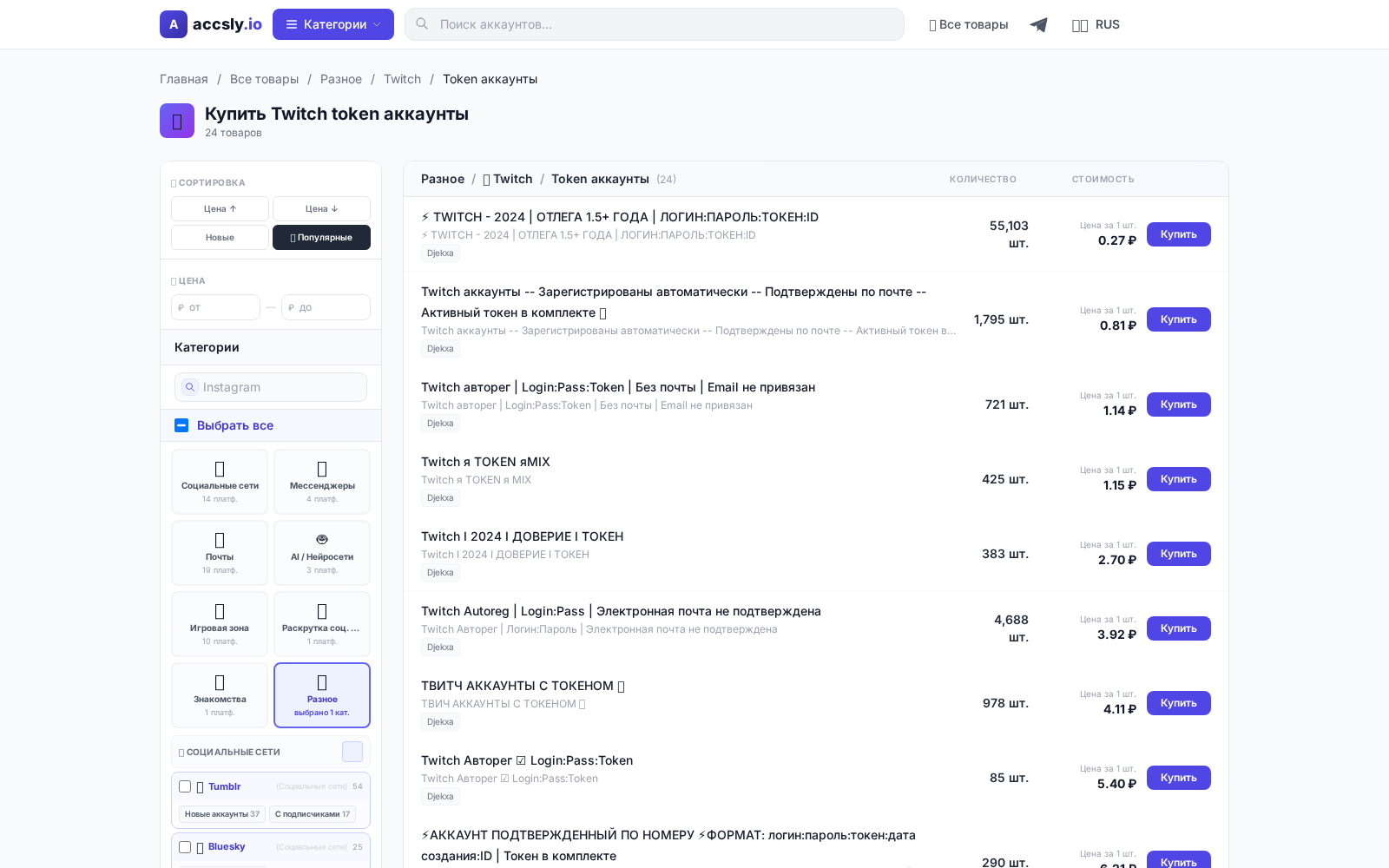Click Twitch in the listing header path
This screenshot has height=868, width=1389.
[508, 179]
